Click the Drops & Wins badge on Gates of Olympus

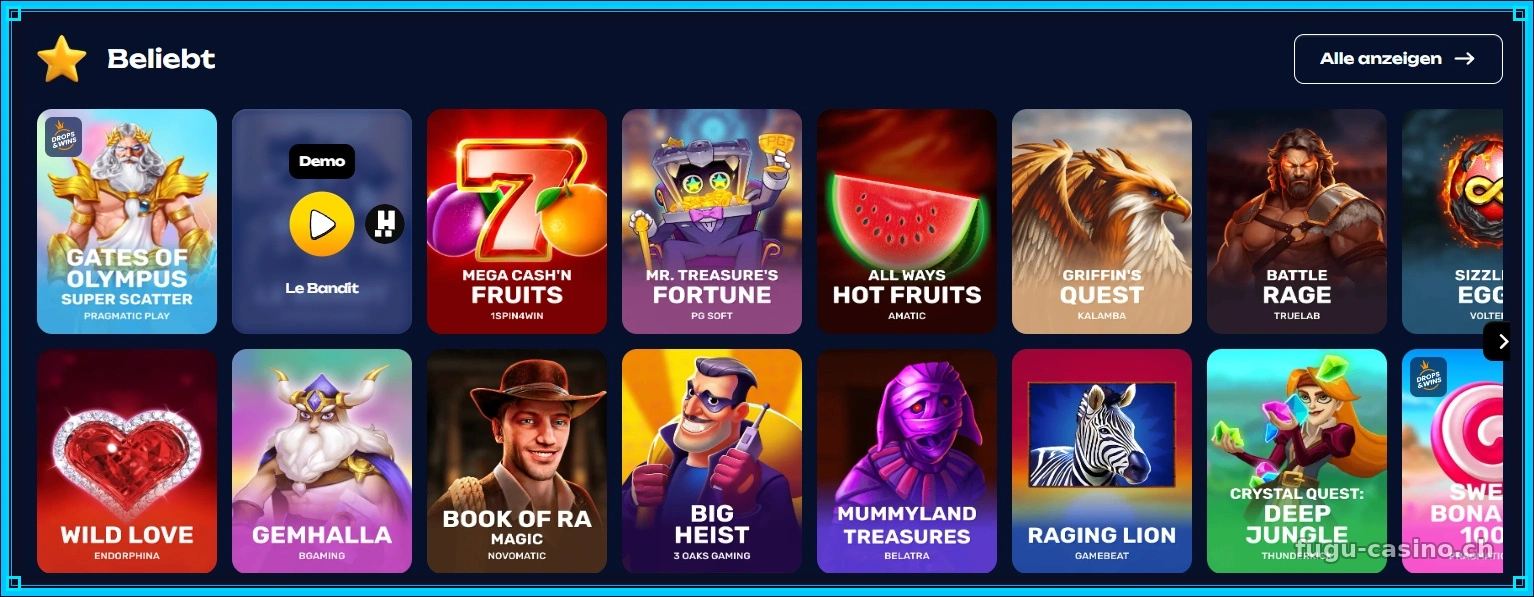click(x=63, y=137)
